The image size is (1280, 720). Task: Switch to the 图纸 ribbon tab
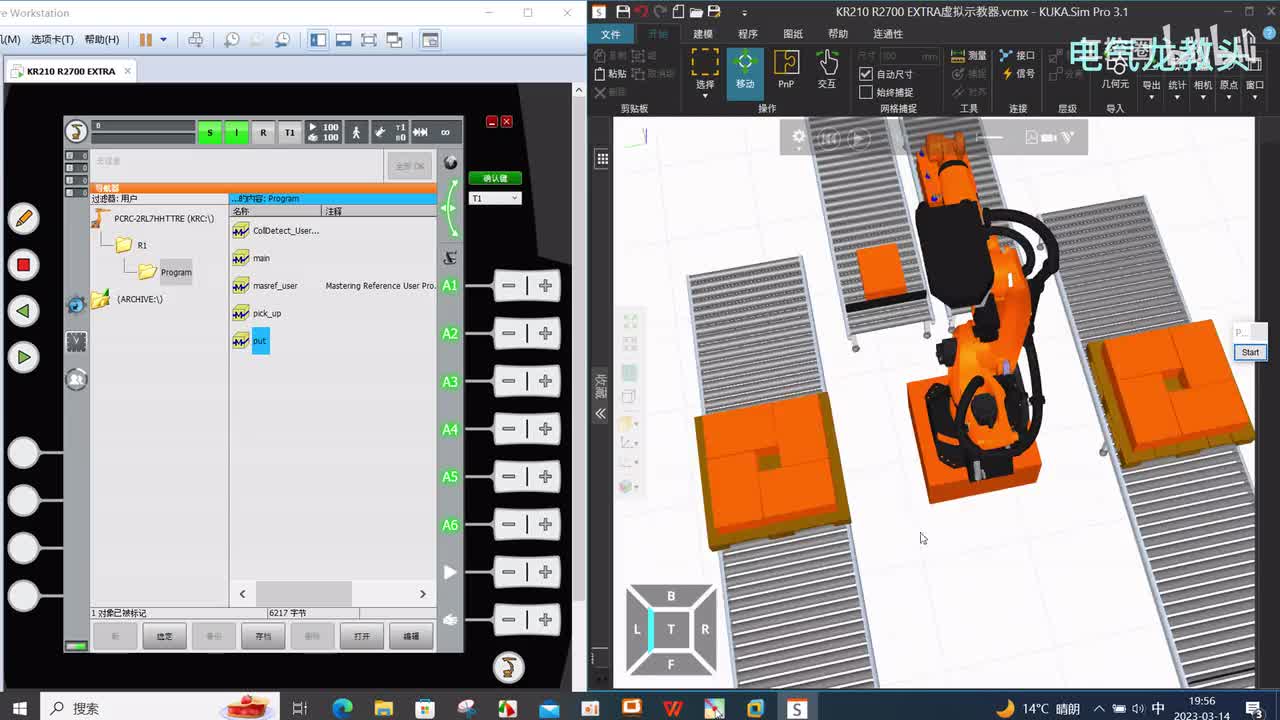point(793,34)
